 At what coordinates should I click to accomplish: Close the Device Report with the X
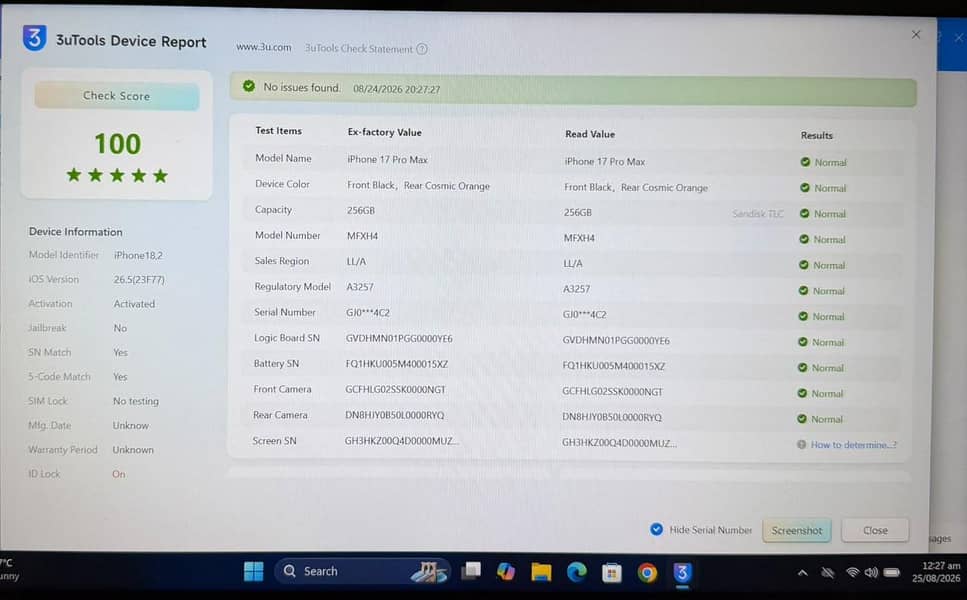coord(916,35)
